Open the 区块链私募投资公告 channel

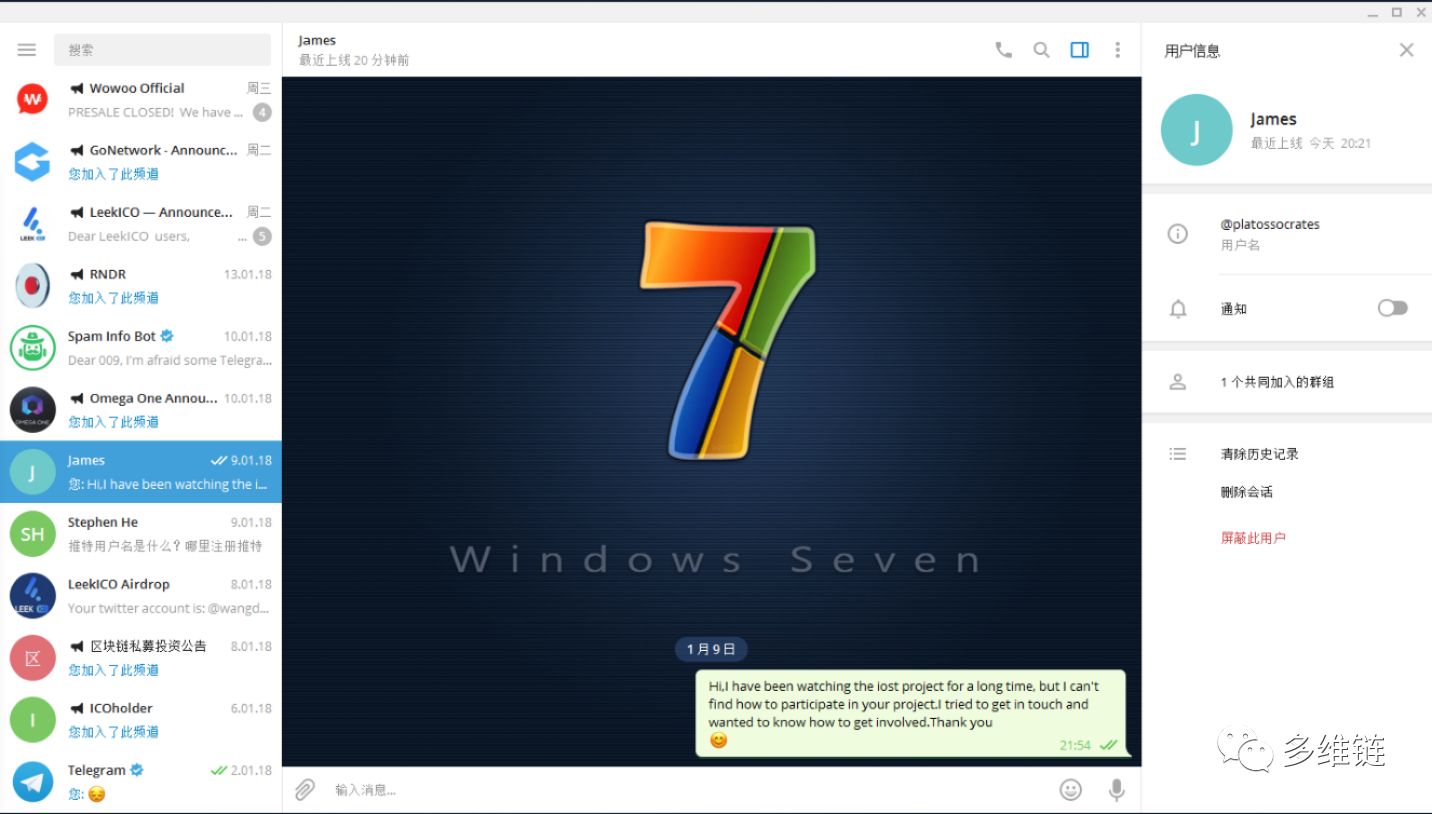click(141, 658)
